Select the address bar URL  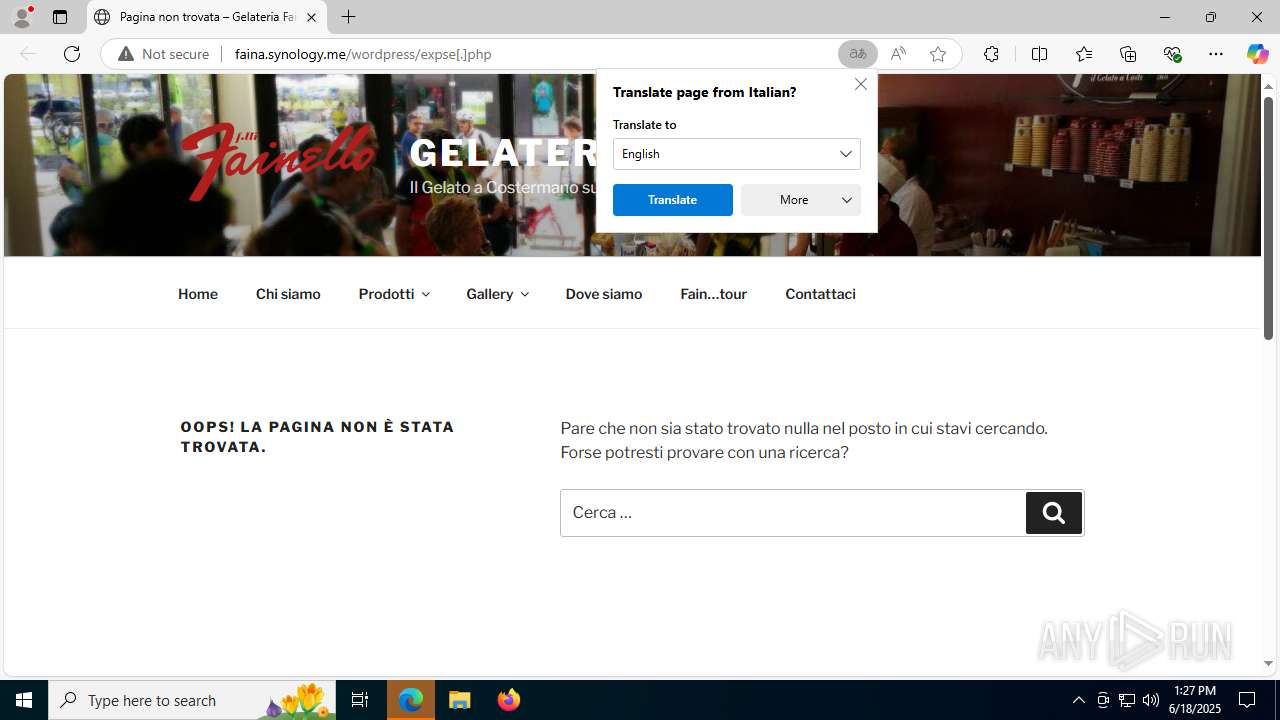click(363, 54)
